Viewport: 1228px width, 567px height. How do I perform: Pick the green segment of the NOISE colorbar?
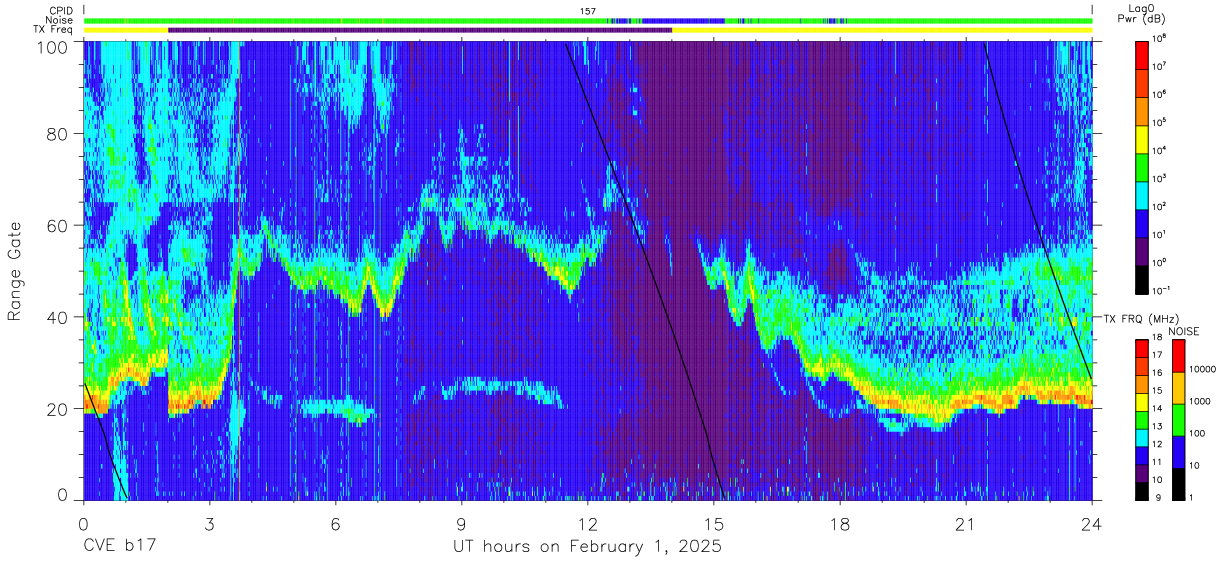(1178, 419)
